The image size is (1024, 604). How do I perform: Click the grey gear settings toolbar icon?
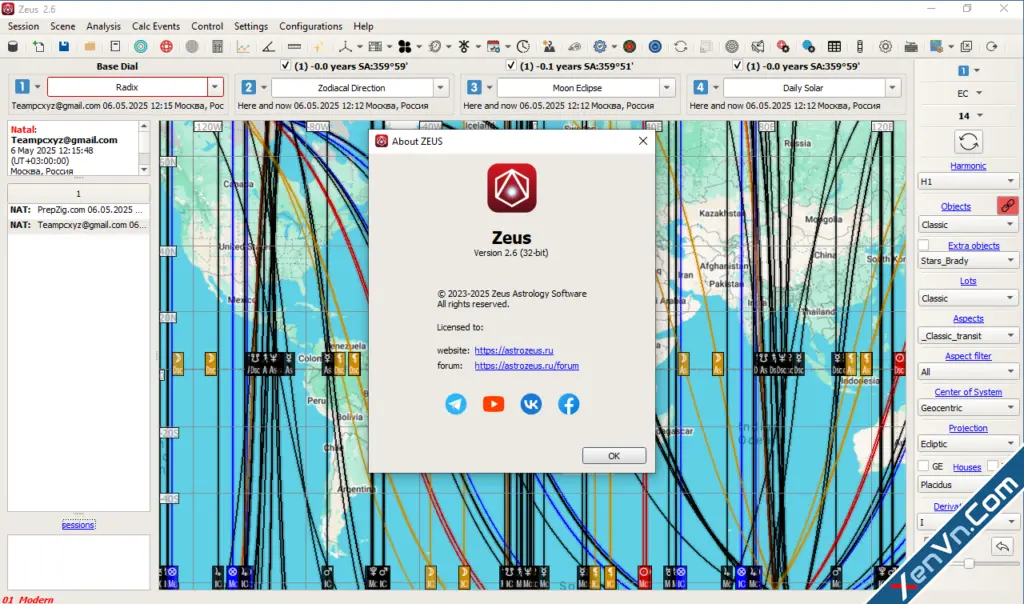tap(886, 46)
